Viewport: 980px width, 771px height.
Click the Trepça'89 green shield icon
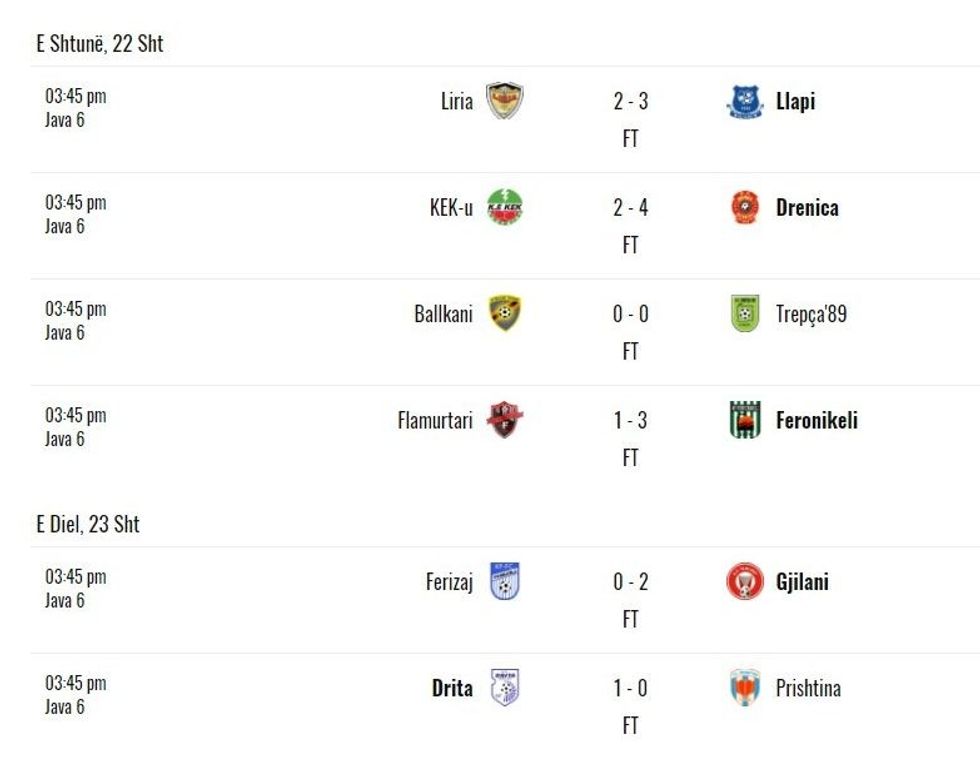[x=744, y=314]
